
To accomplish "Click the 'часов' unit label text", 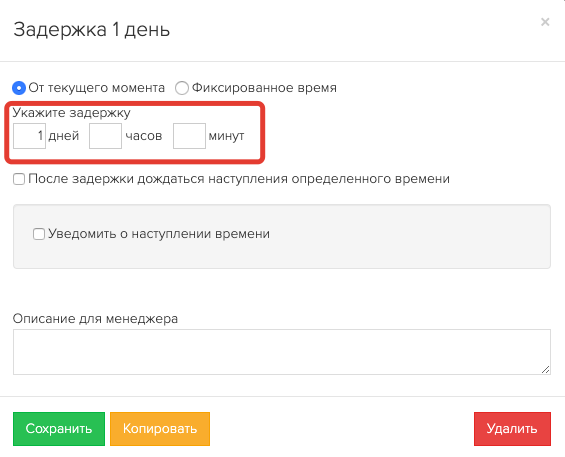I will point(144,136).
